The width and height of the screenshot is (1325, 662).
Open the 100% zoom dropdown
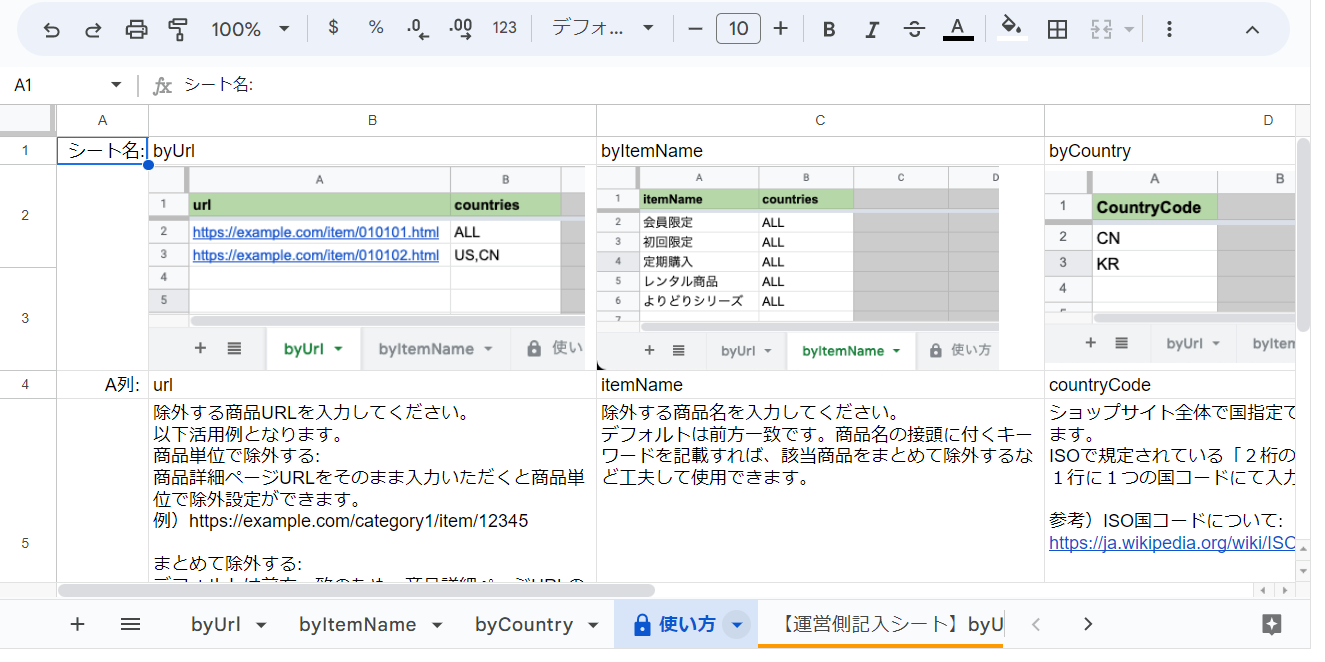250,29
